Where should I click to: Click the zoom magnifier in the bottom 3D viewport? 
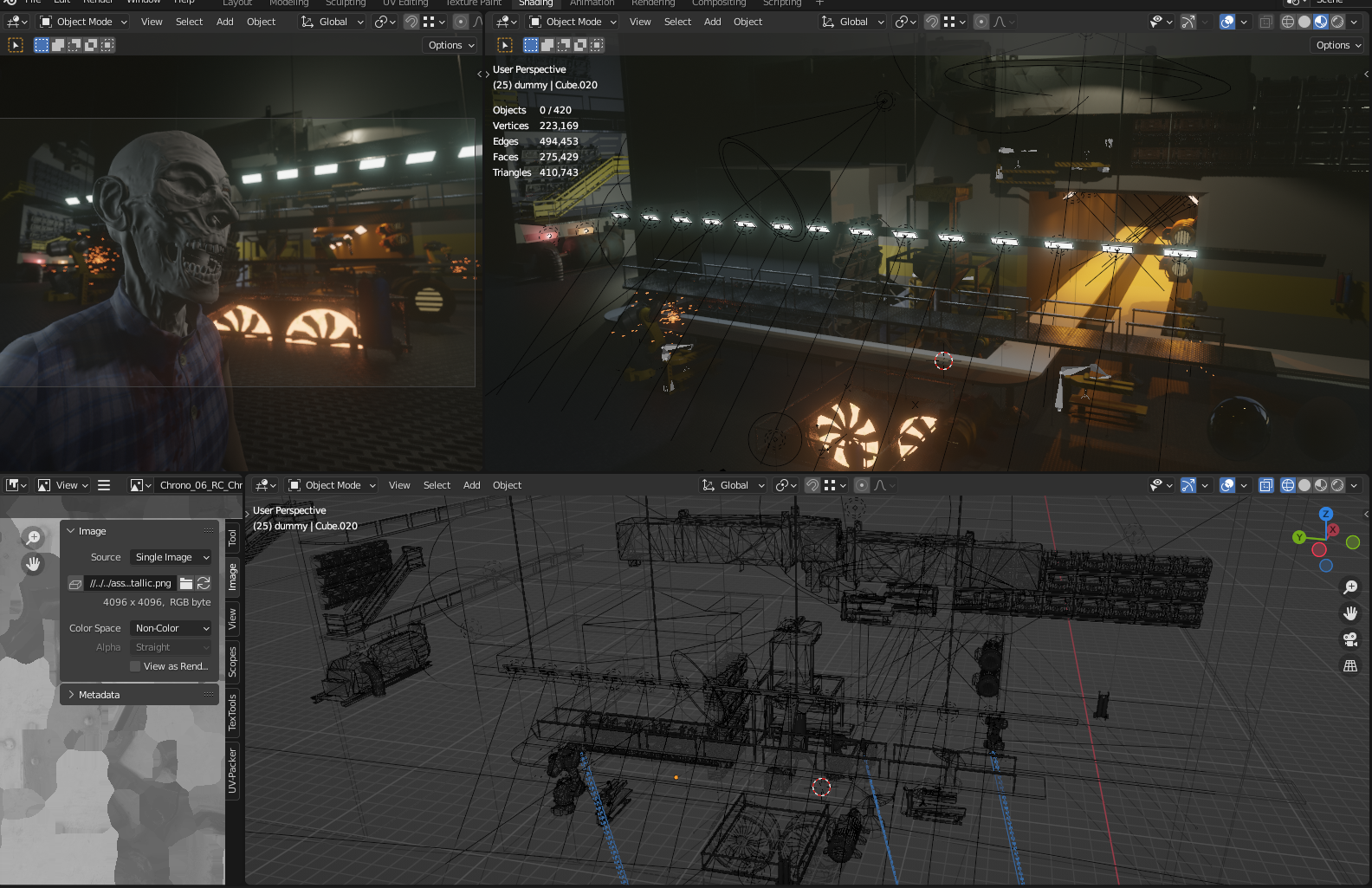tap(1350, 587)
